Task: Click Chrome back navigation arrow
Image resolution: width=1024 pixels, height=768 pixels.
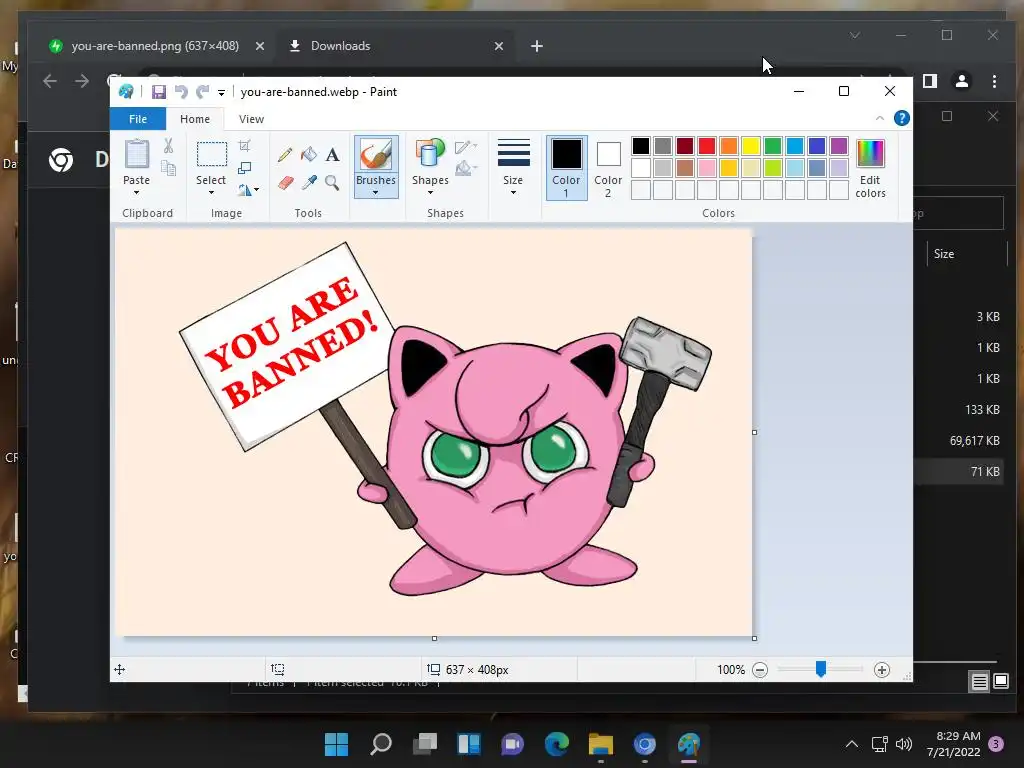Action: pos(50,81)
